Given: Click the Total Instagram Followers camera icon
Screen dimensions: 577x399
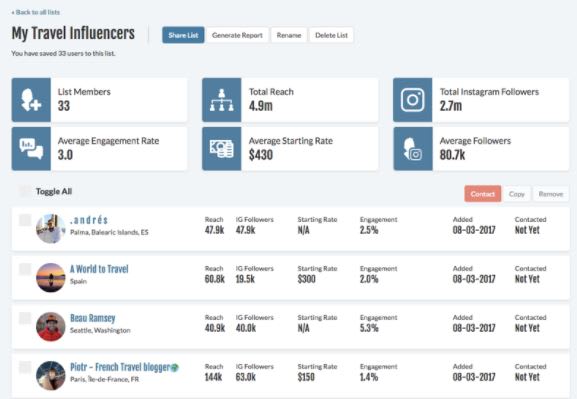Looking at the screenshot, I should point(413,100).
